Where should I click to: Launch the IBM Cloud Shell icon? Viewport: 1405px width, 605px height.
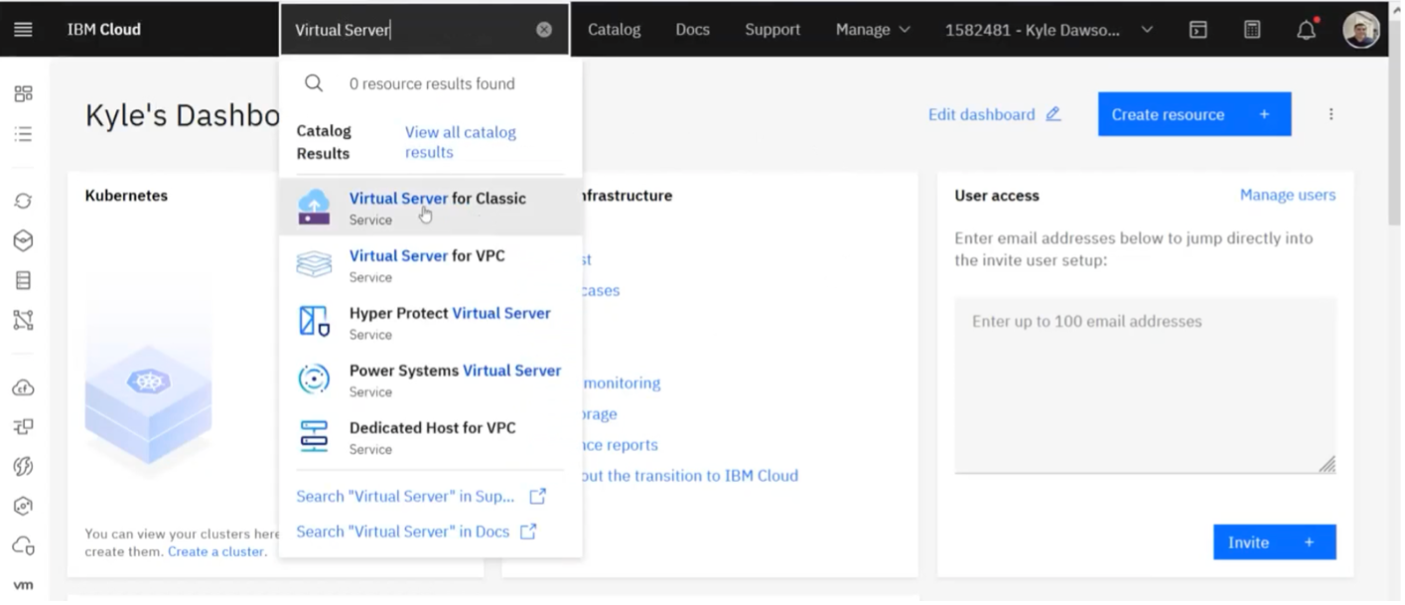click(x=1198, y=30)
